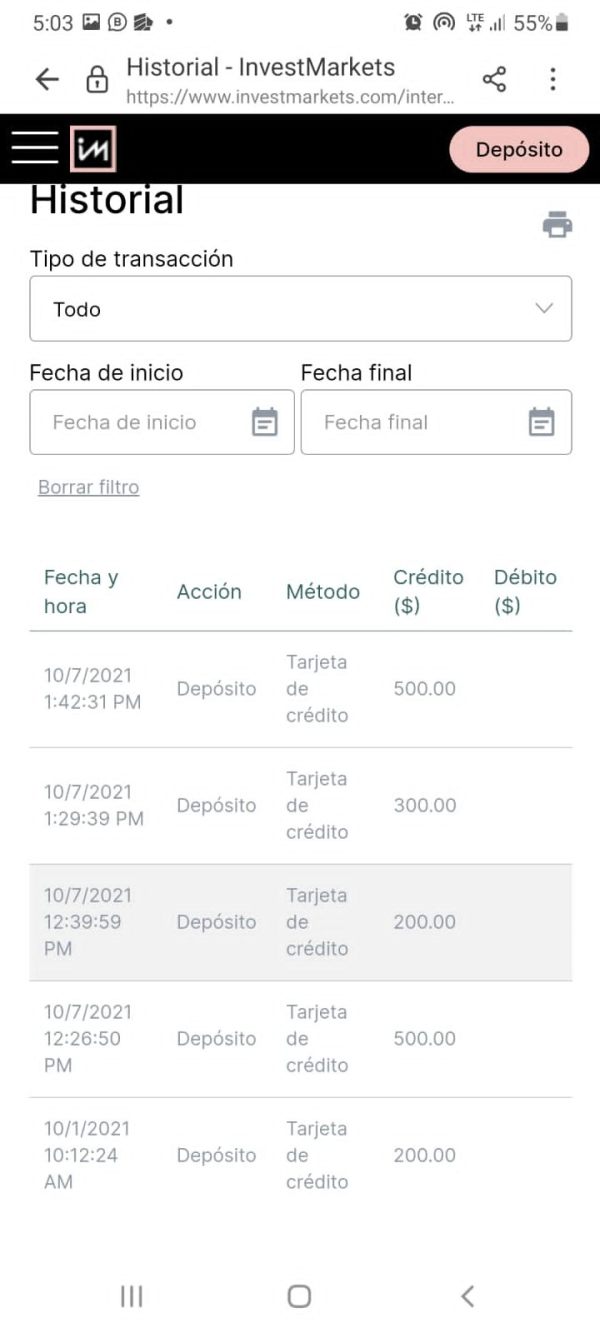
Task: Open Android recent apps button
Action: [x=131, y=1296]
